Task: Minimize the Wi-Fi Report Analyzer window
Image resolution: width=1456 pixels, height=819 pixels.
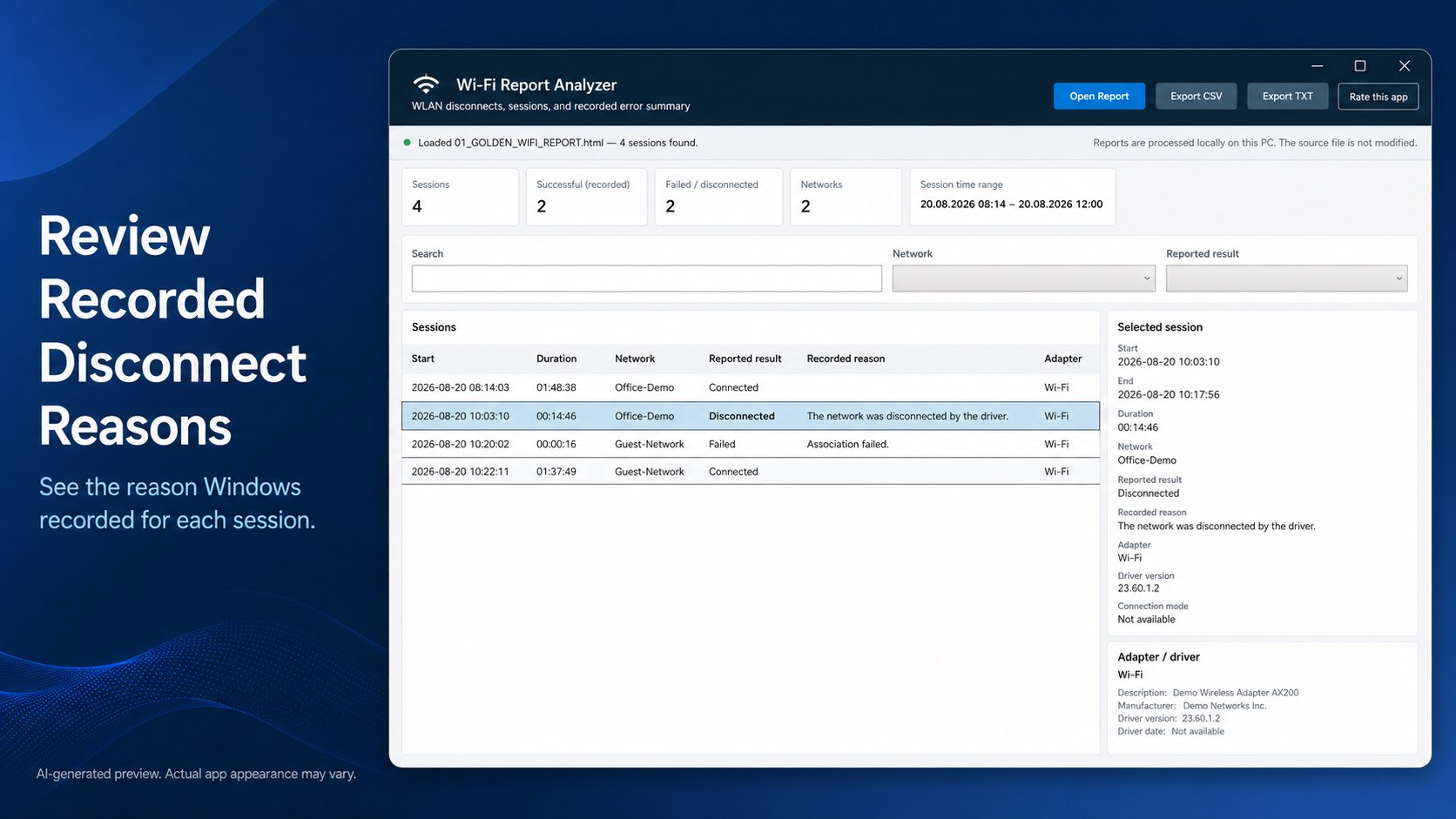Action: tap(1317, 66)
